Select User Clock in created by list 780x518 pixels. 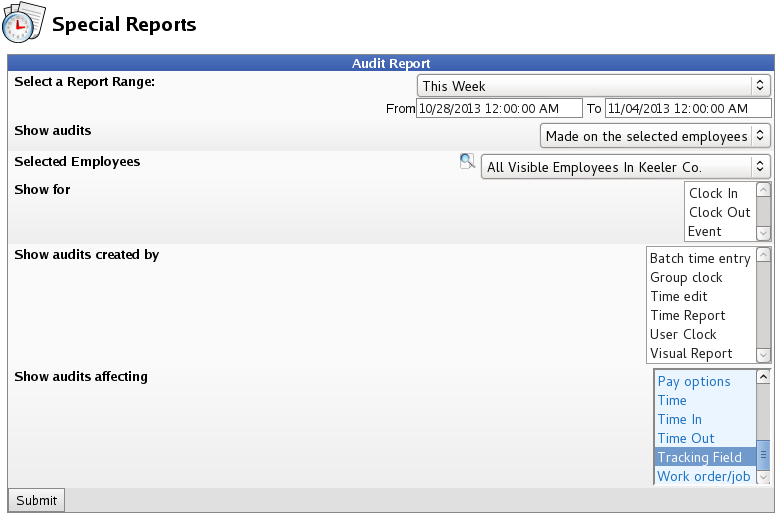click(x=701, y=334)
